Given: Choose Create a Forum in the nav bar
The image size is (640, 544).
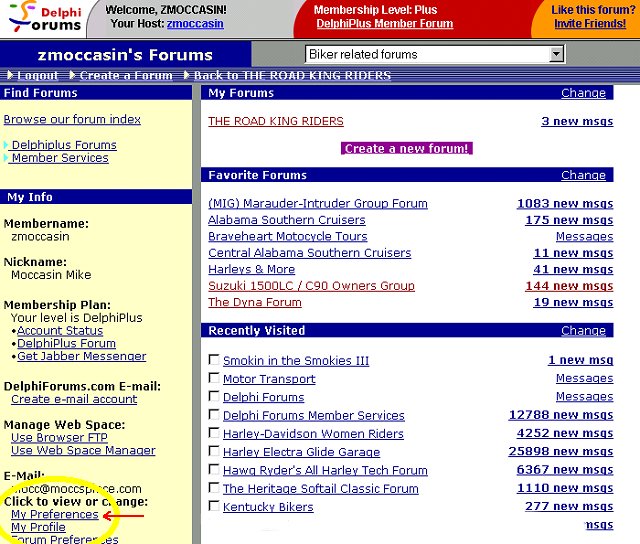Looking at the screenshot, I should click(x=126, y=75).
